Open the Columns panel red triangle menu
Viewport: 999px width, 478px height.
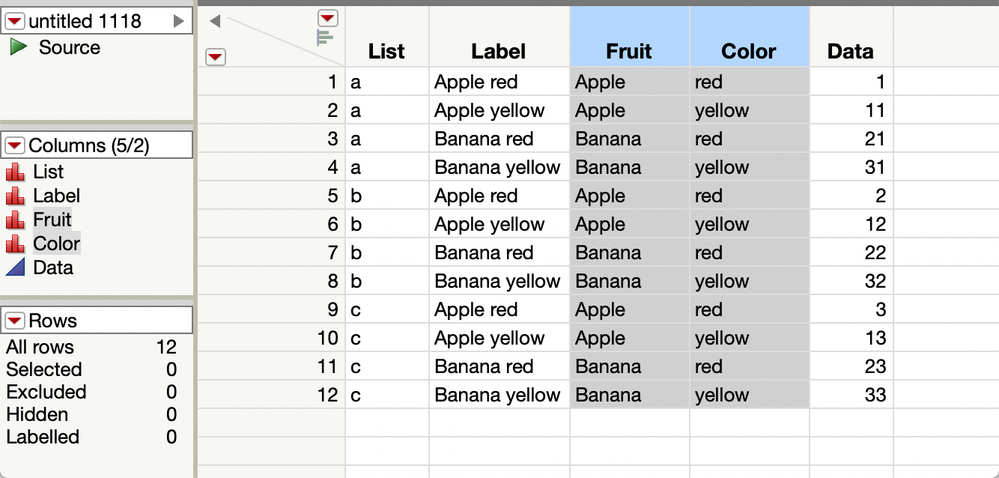click(x=15, y=145)
